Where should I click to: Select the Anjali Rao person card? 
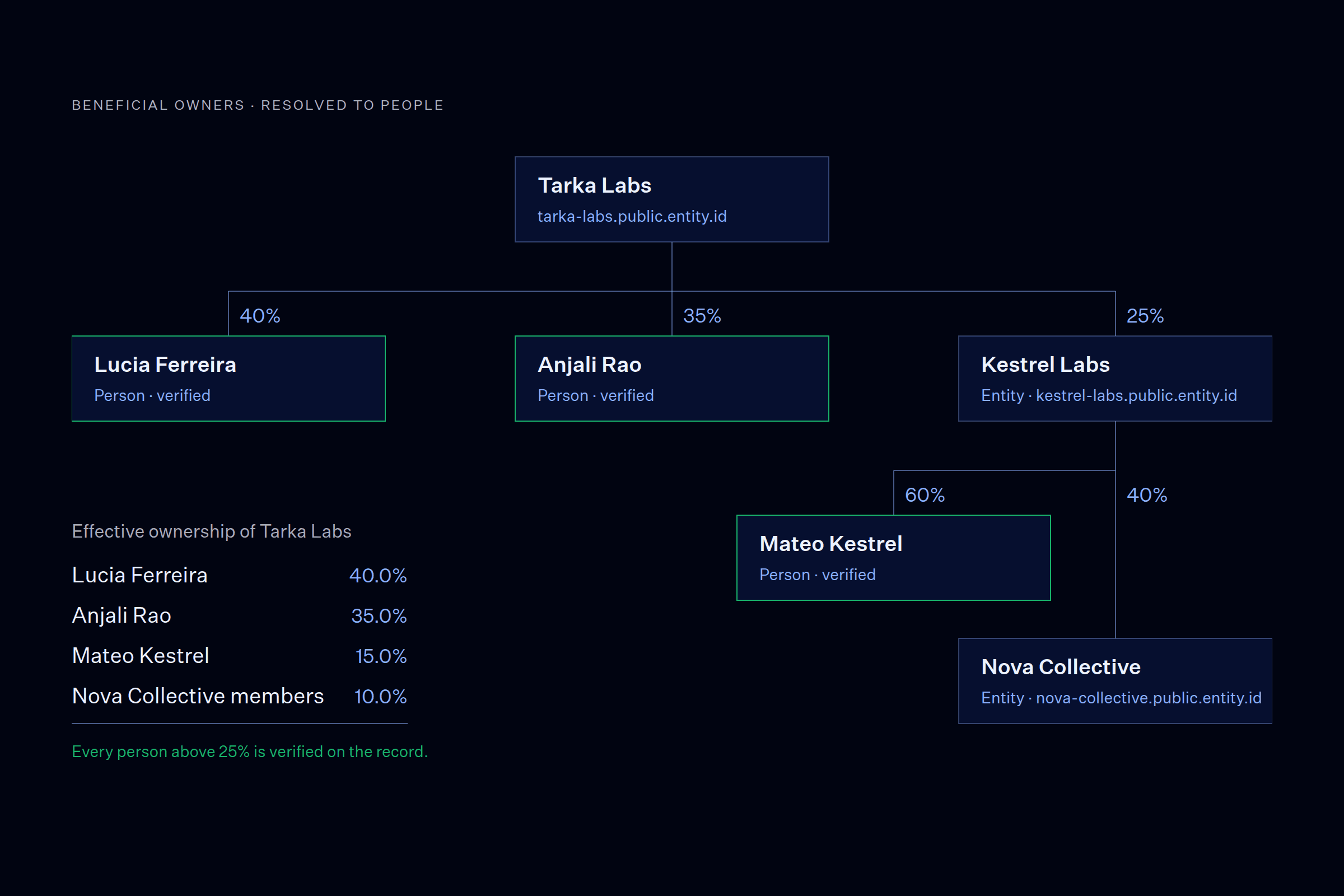tap(671, 379)
